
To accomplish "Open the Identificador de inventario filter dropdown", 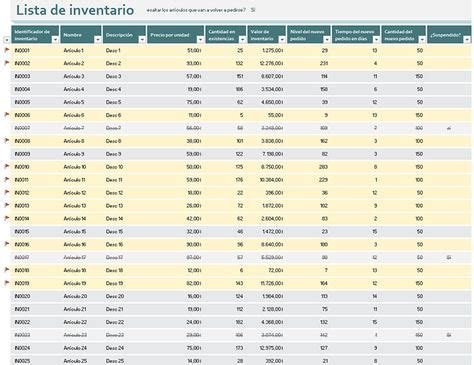I will pyautogui.click(x=55, y=40).
